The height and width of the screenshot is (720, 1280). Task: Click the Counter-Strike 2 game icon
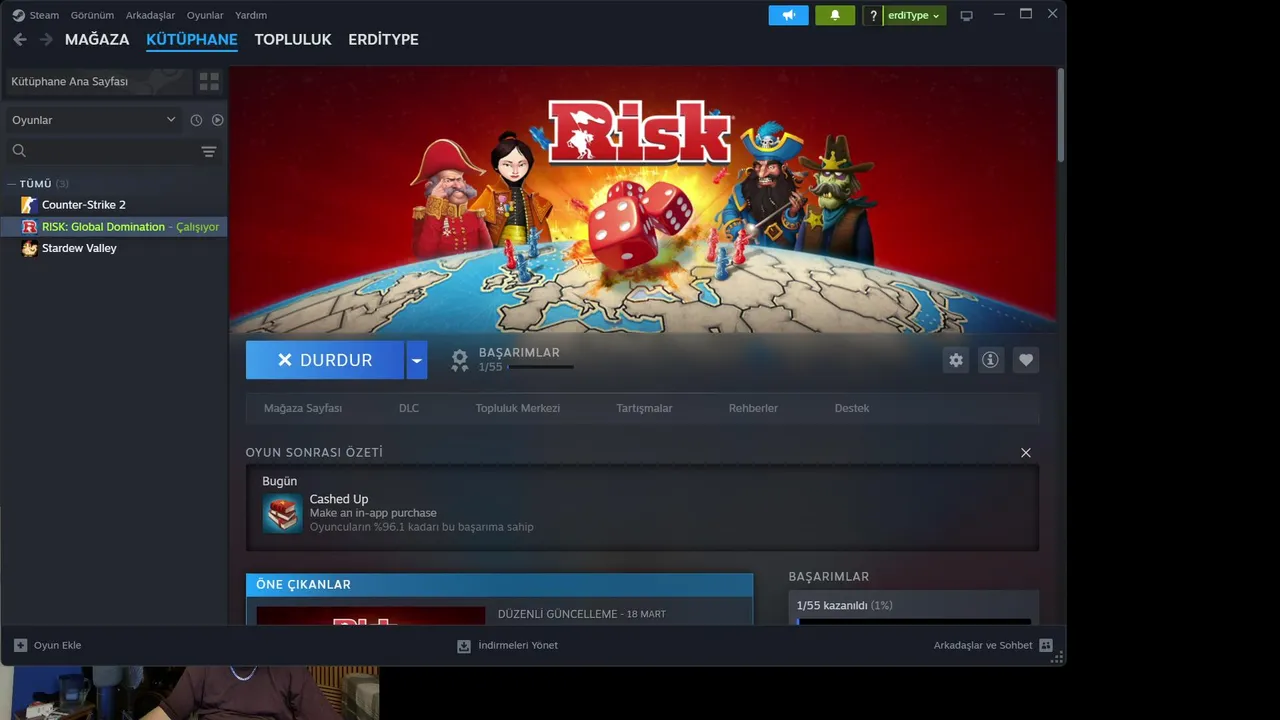coord(29,205)
